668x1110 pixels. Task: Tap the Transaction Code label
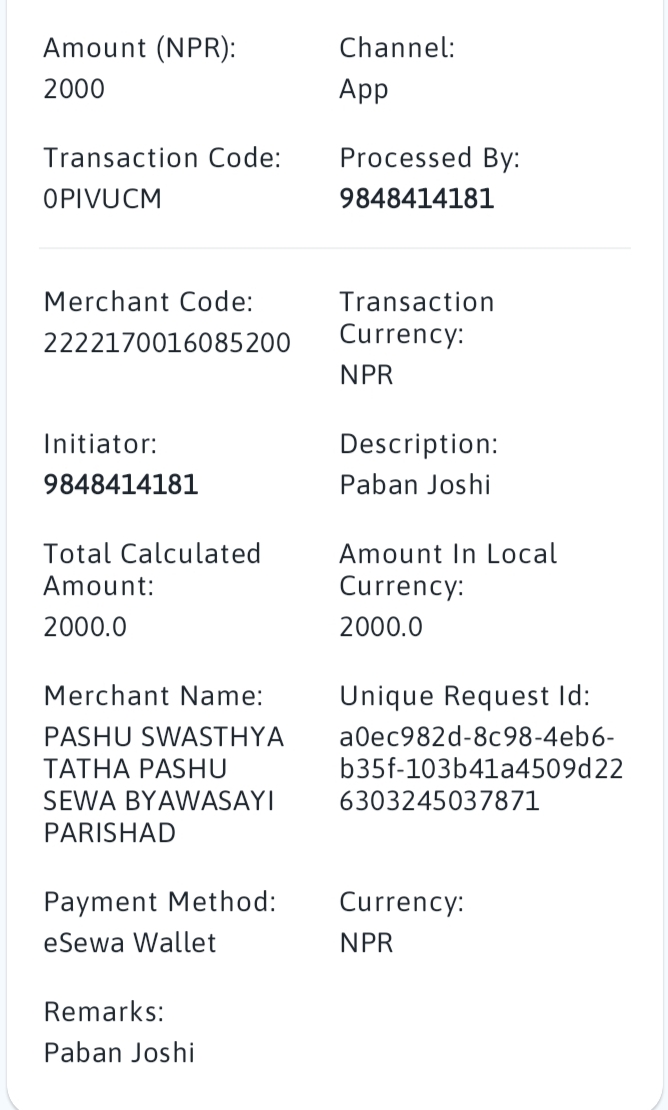162,158
